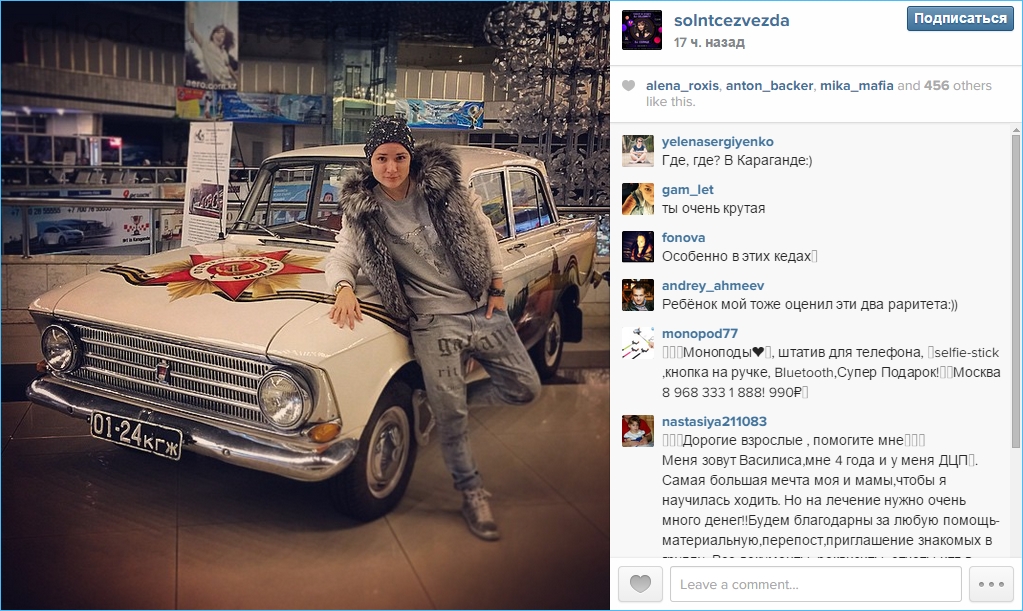Open mika_mafia profile from likes
This screenshot has width=1023, height=611.
[857, 85]
